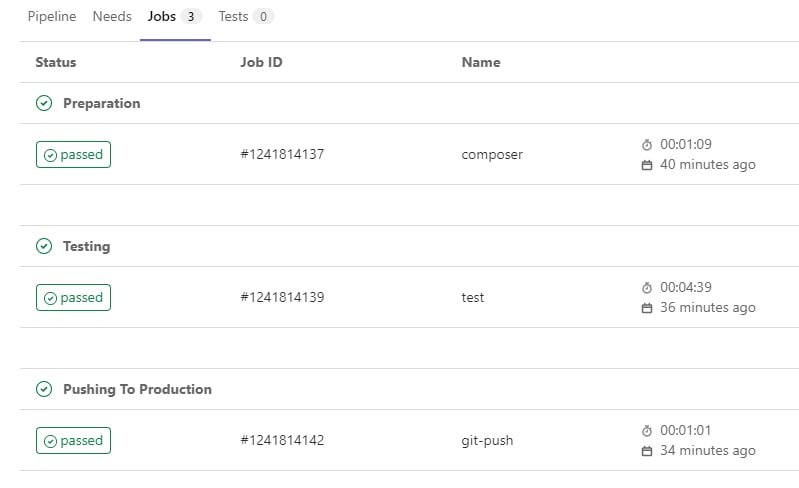Click the stopwatch icon beside 00:04:39

click(647, 288)
